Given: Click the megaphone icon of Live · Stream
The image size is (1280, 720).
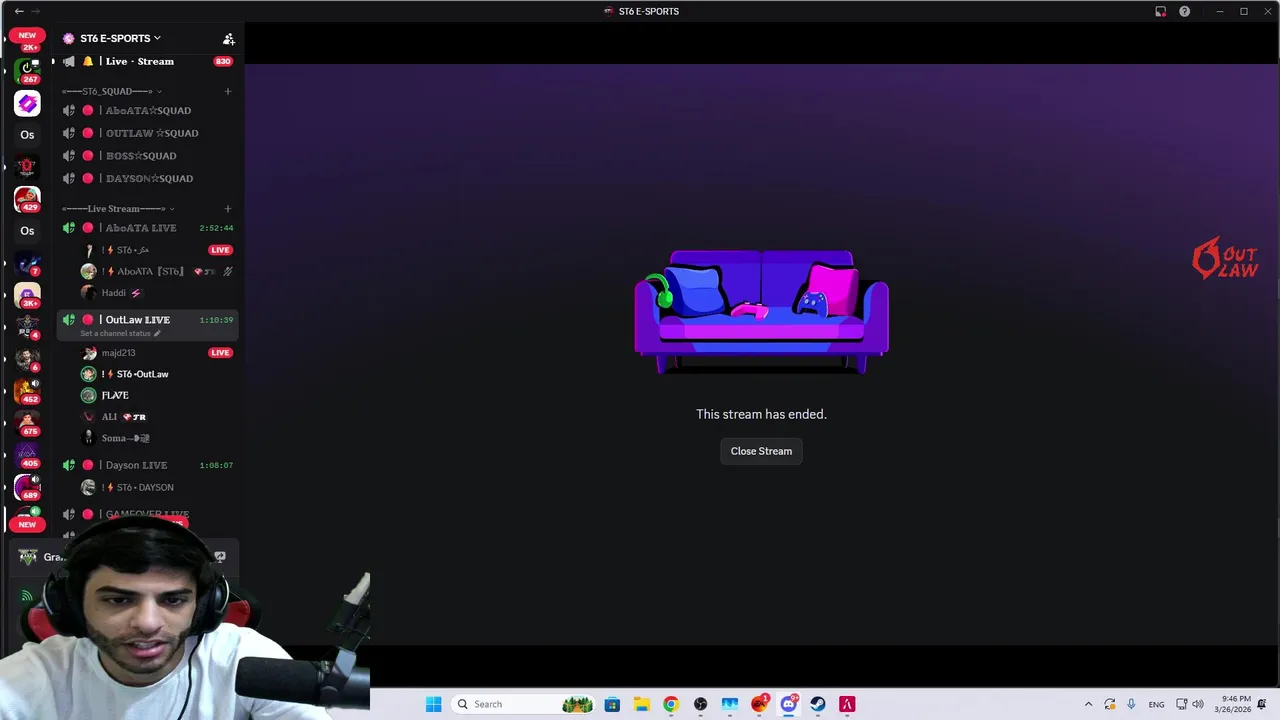Looking at the screenshot, I should coord(68,61).
